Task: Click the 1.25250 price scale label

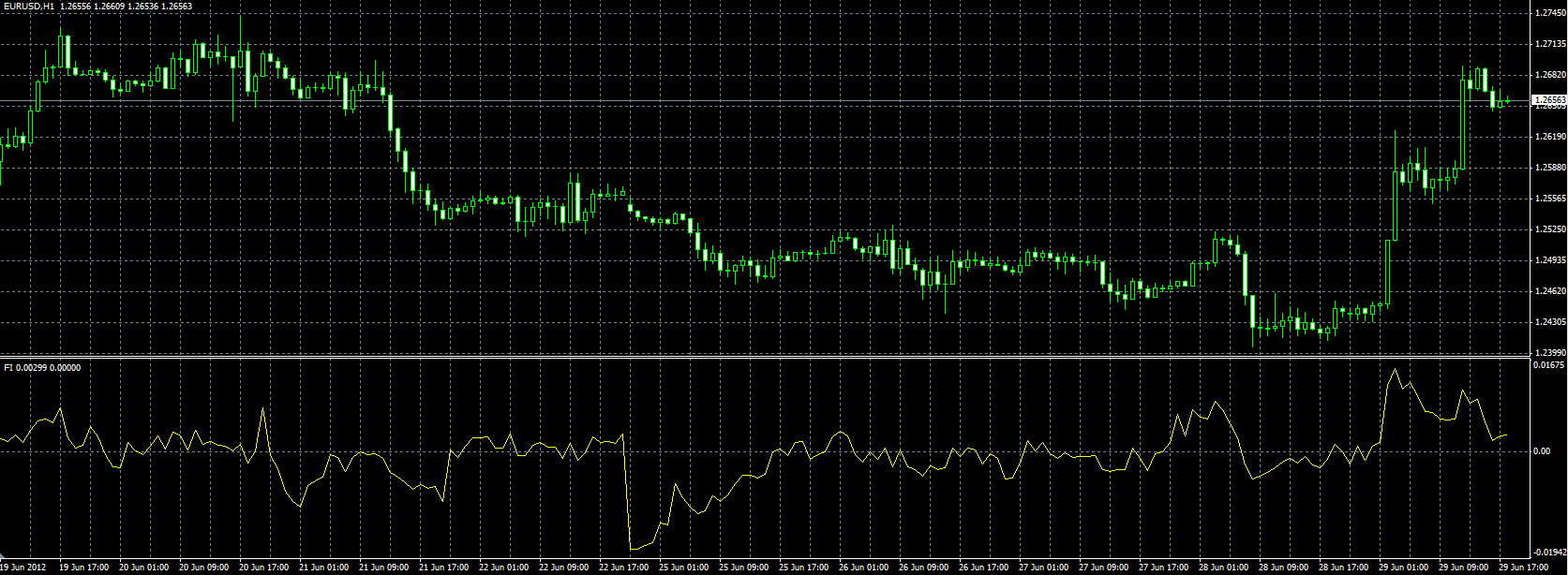Action: click(x=1552, y=229)
